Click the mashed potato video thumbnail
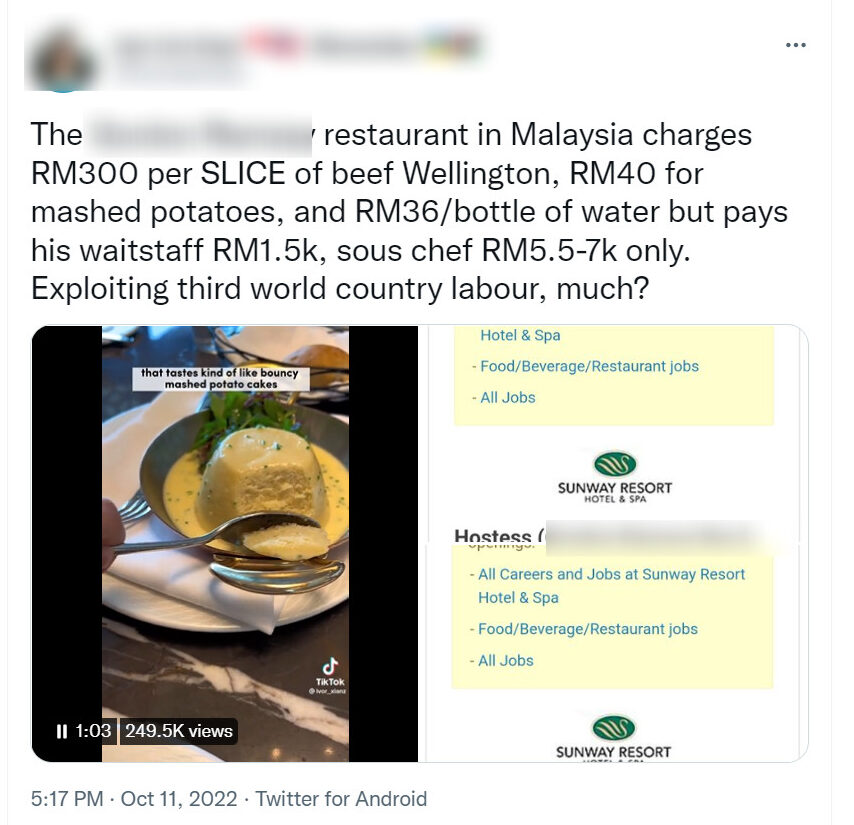 (225, 543)
